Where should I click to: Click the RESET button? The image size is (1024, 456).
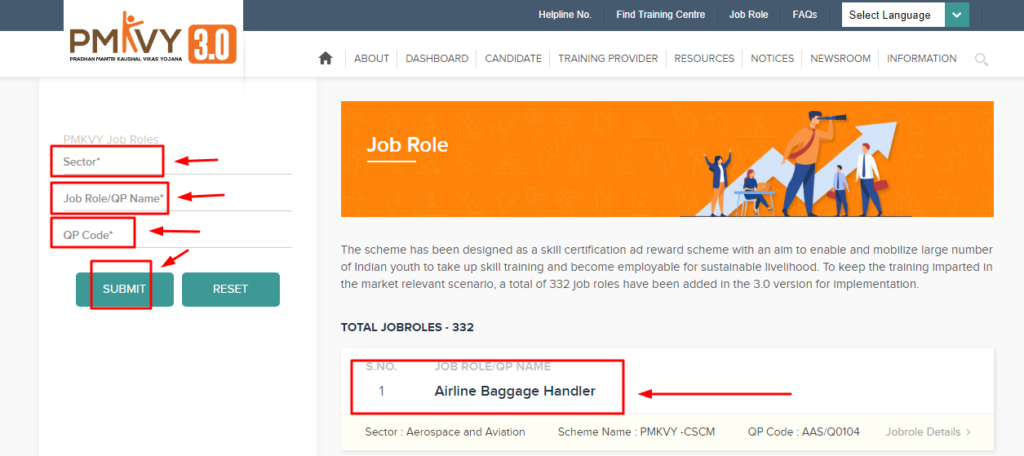[x=231, y=289]
